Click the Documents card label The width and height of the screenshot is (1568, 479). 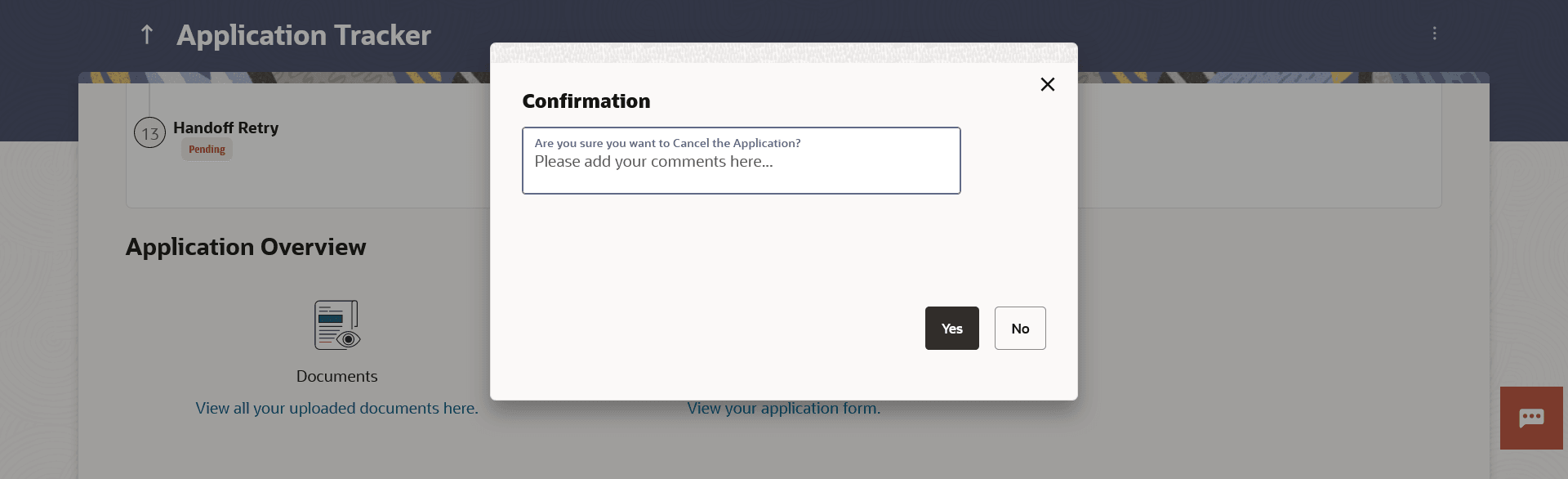[336, 376]
